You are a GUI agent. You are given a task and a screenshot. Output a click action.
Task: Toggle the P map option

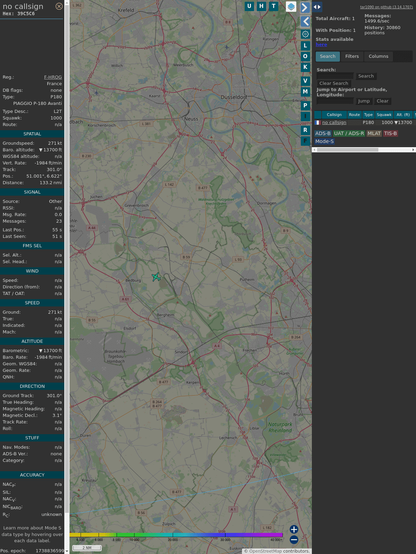305,105
